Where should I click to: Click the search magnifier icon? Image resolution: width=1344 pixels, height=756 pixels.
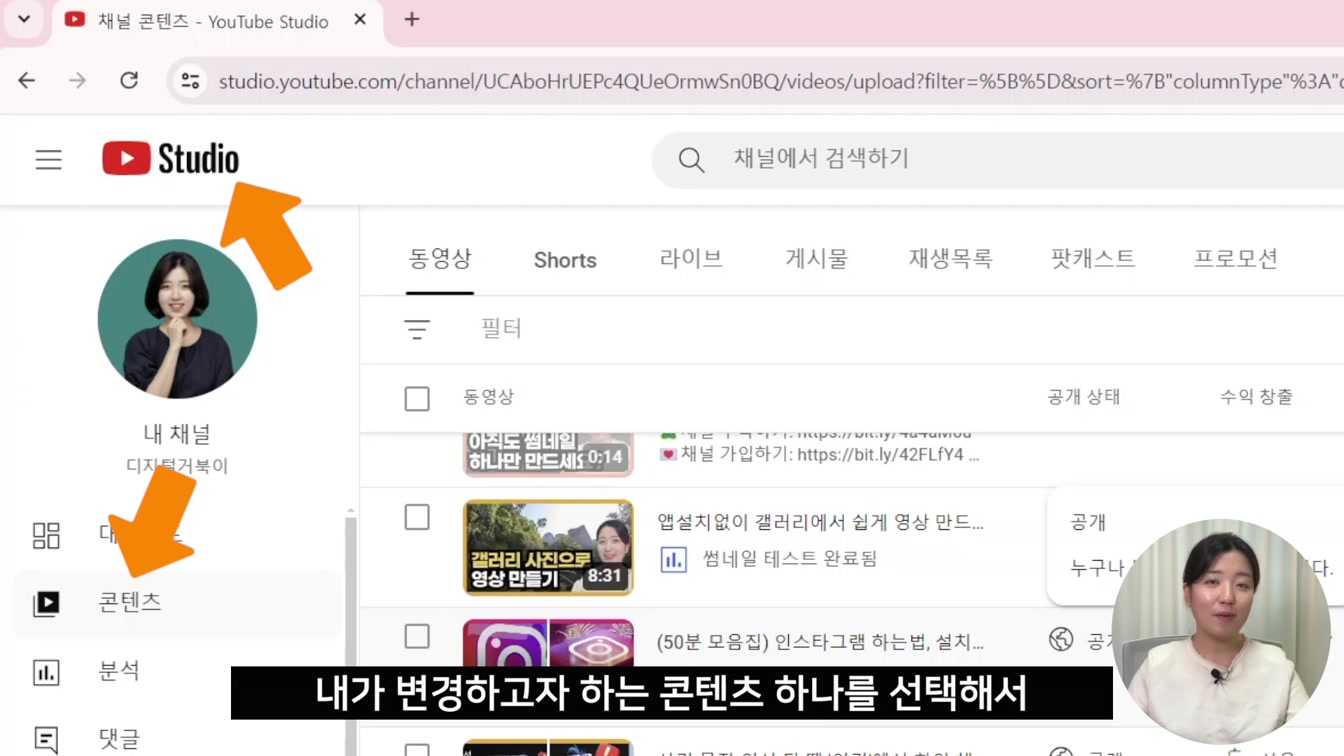691,159
